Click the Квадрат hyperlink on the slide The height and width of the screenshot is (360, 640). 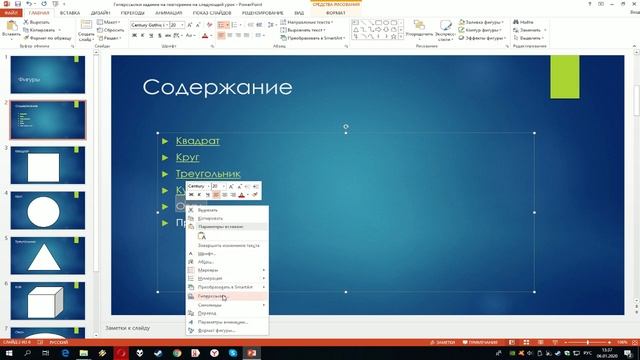[x=198, y=141]
